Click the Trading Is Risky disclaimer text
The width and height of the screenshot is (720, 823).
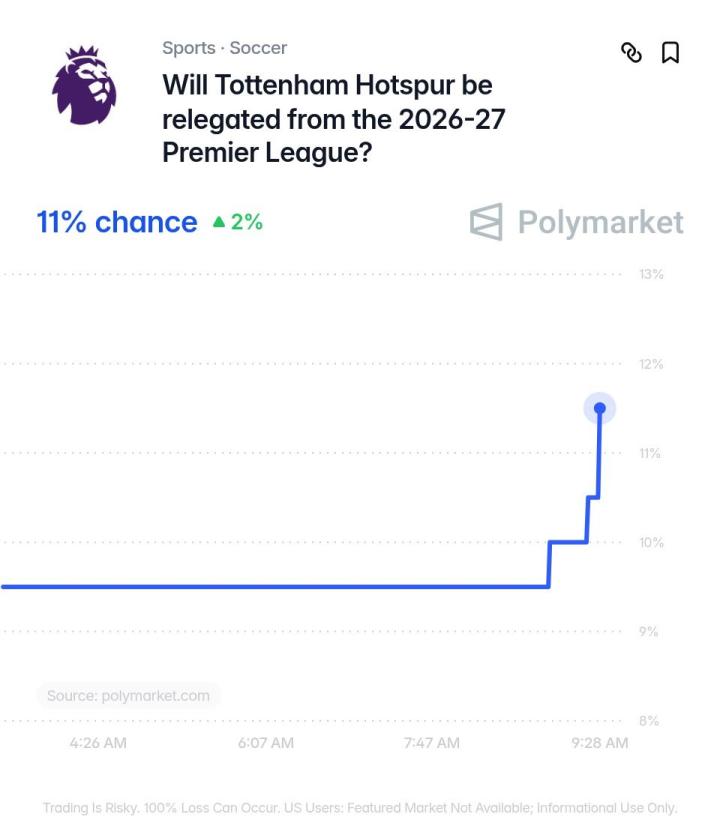pyautogui.click(x=360, y=808)
